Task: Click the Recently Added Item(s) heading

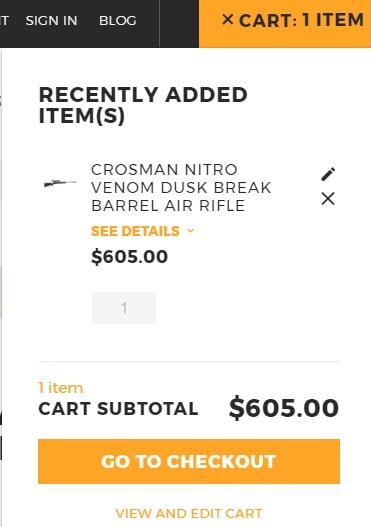Action: (x=143, y=105)
